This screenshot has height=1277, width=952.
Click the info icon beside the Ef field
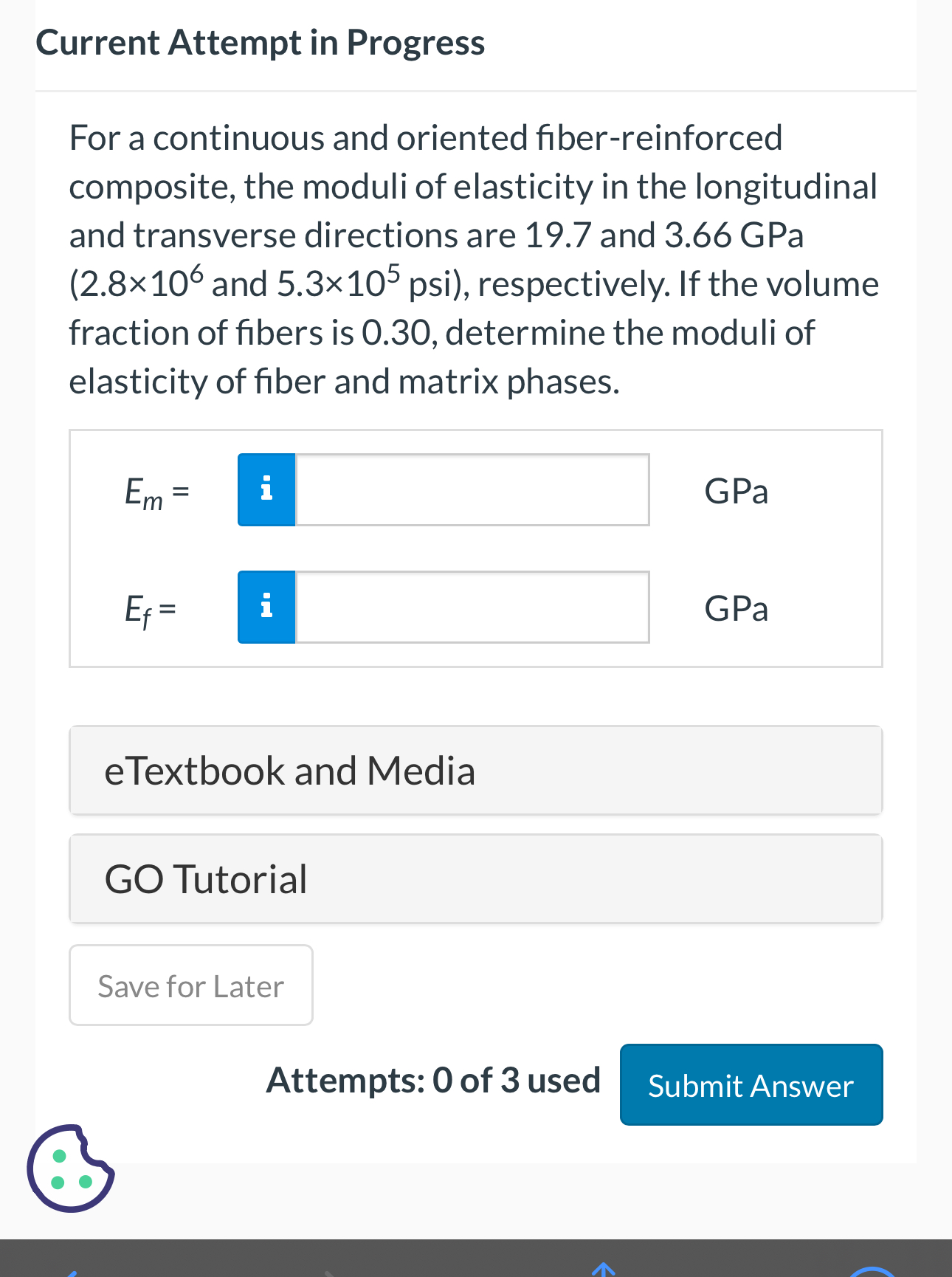[x=266, y=607]
